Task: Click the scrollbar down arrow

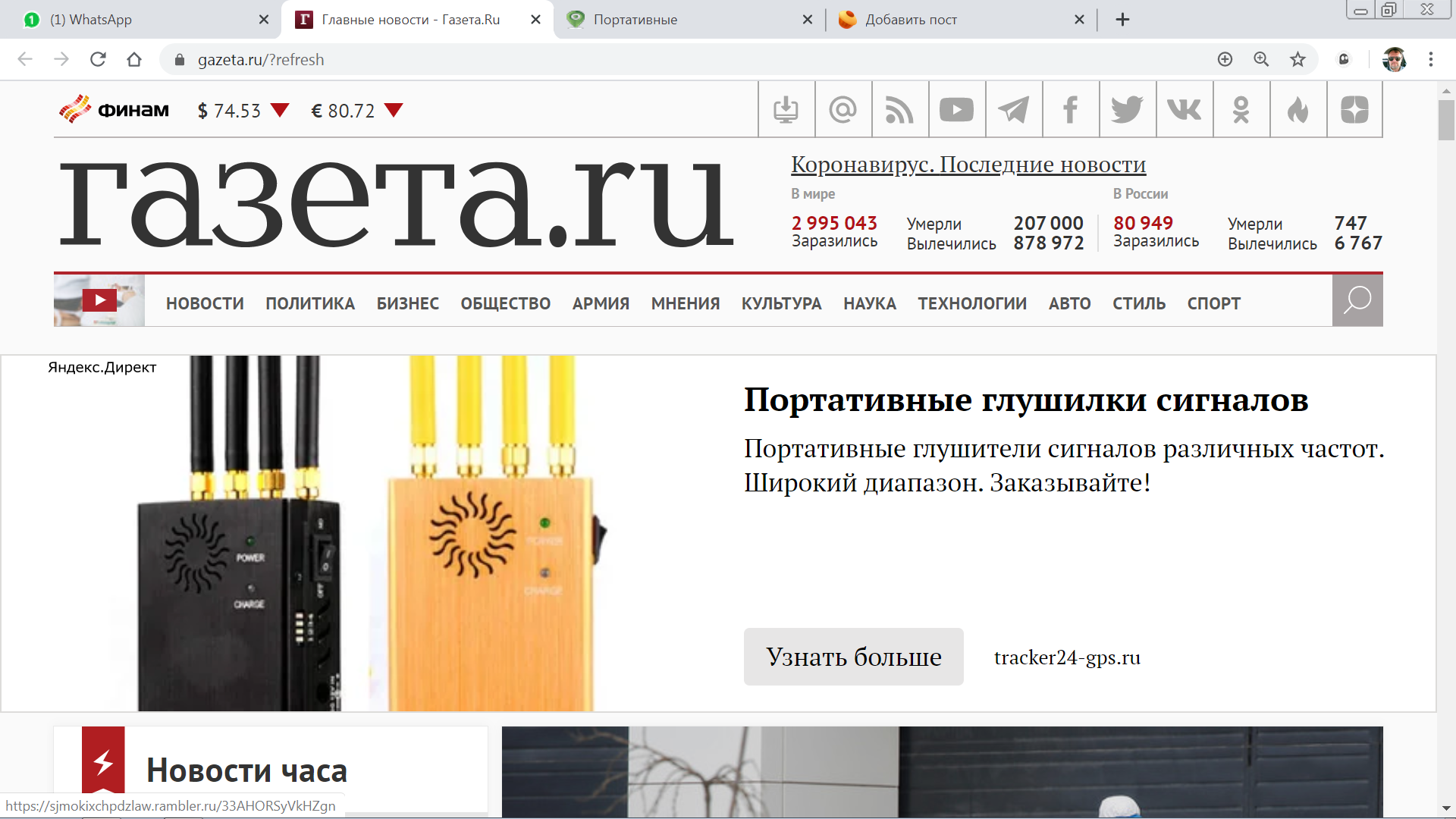Action: 1446,809
